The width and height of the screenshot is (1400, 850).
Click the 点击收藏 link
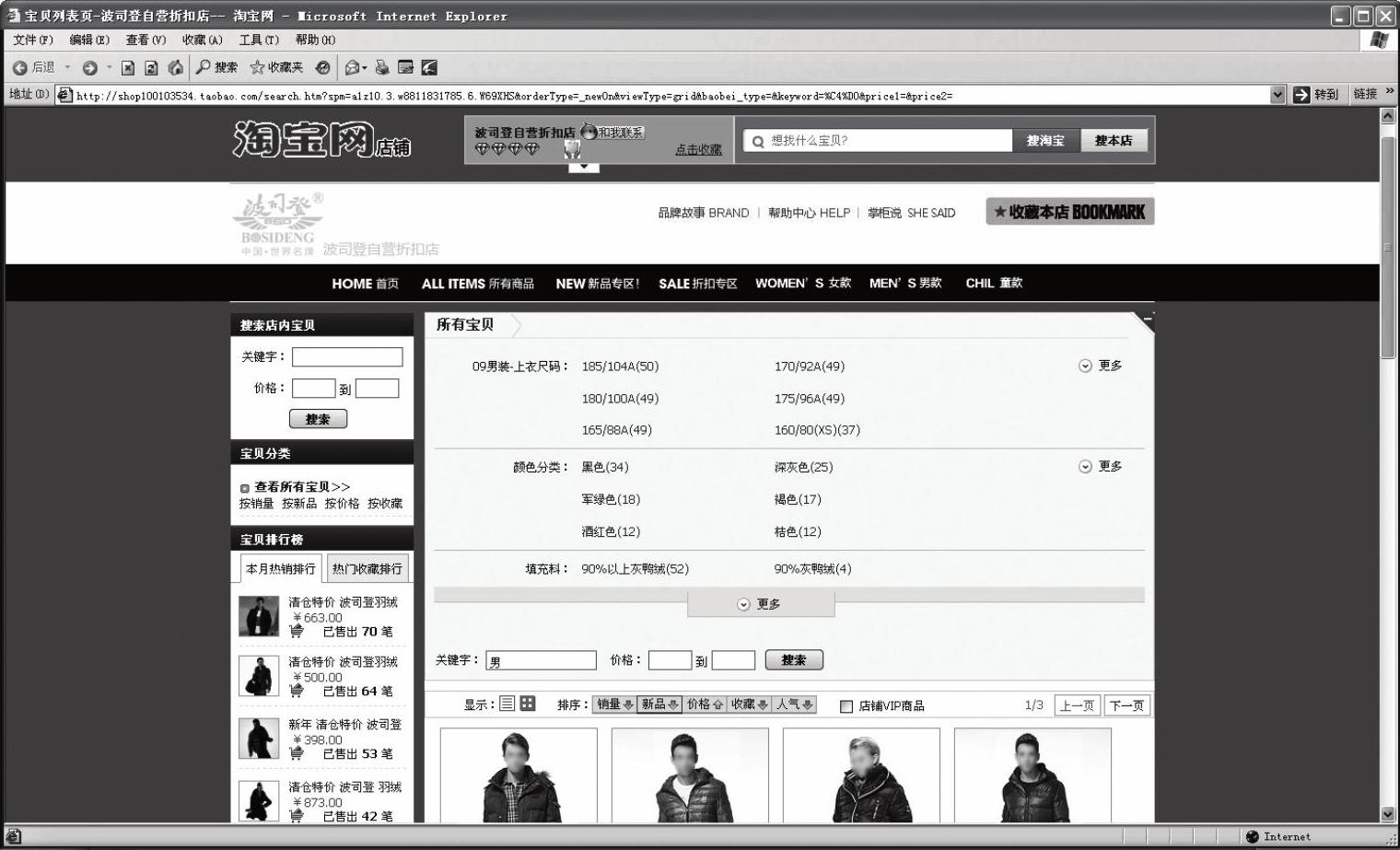pyautogui.click(x=698, y=149)
